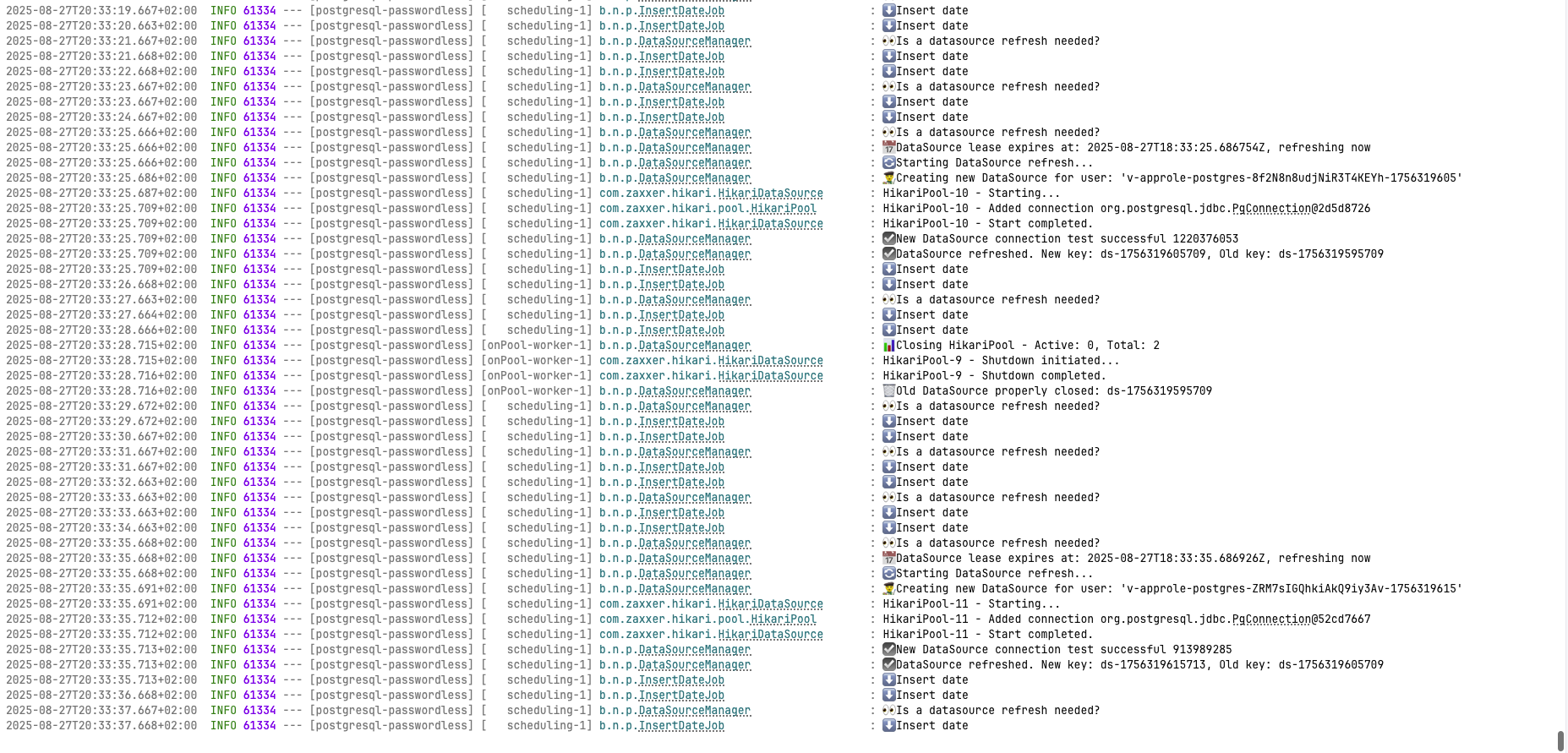Viewport: 1568px width, 753px height.
Task: Click timestamp 2025-08-27T20:33:28.715 on Closing HikariPool line
Action: 101,345
